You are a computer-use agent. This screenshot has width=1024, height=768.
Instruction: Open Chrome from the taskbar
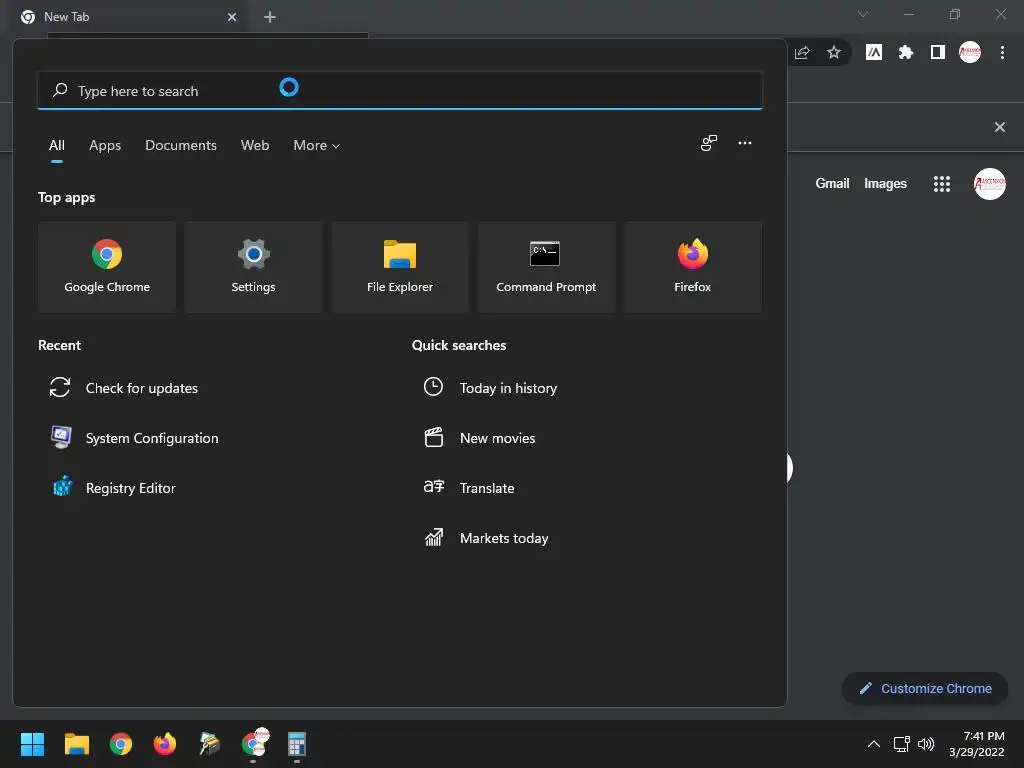121,744
